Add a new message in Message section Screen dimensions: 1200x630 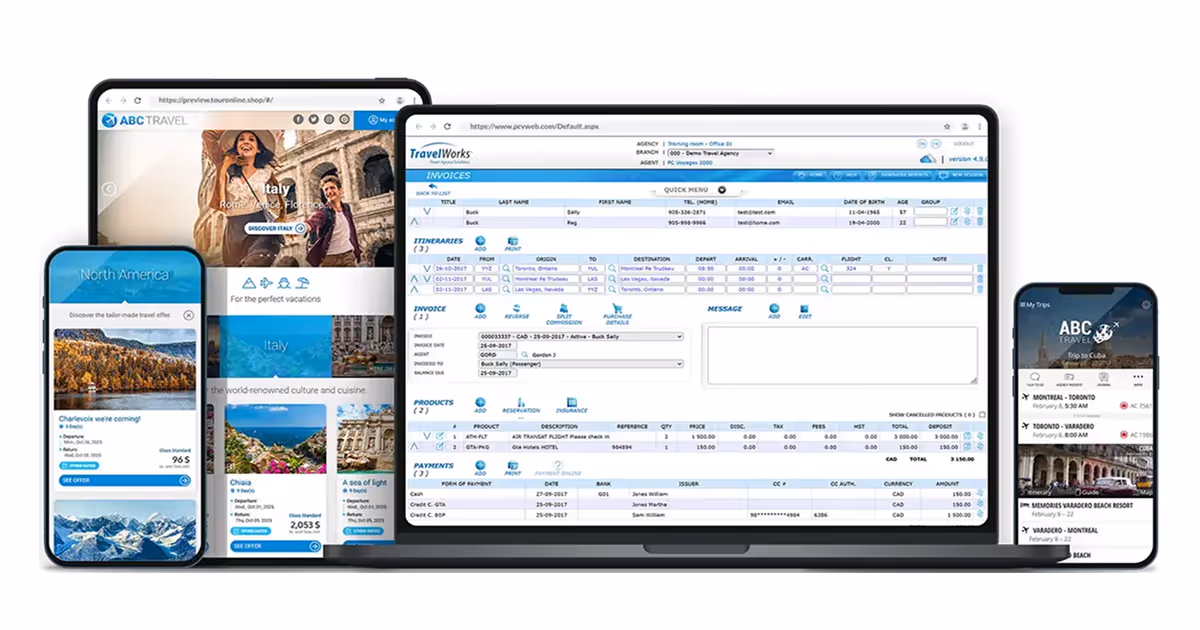click(x=774, y=311)
